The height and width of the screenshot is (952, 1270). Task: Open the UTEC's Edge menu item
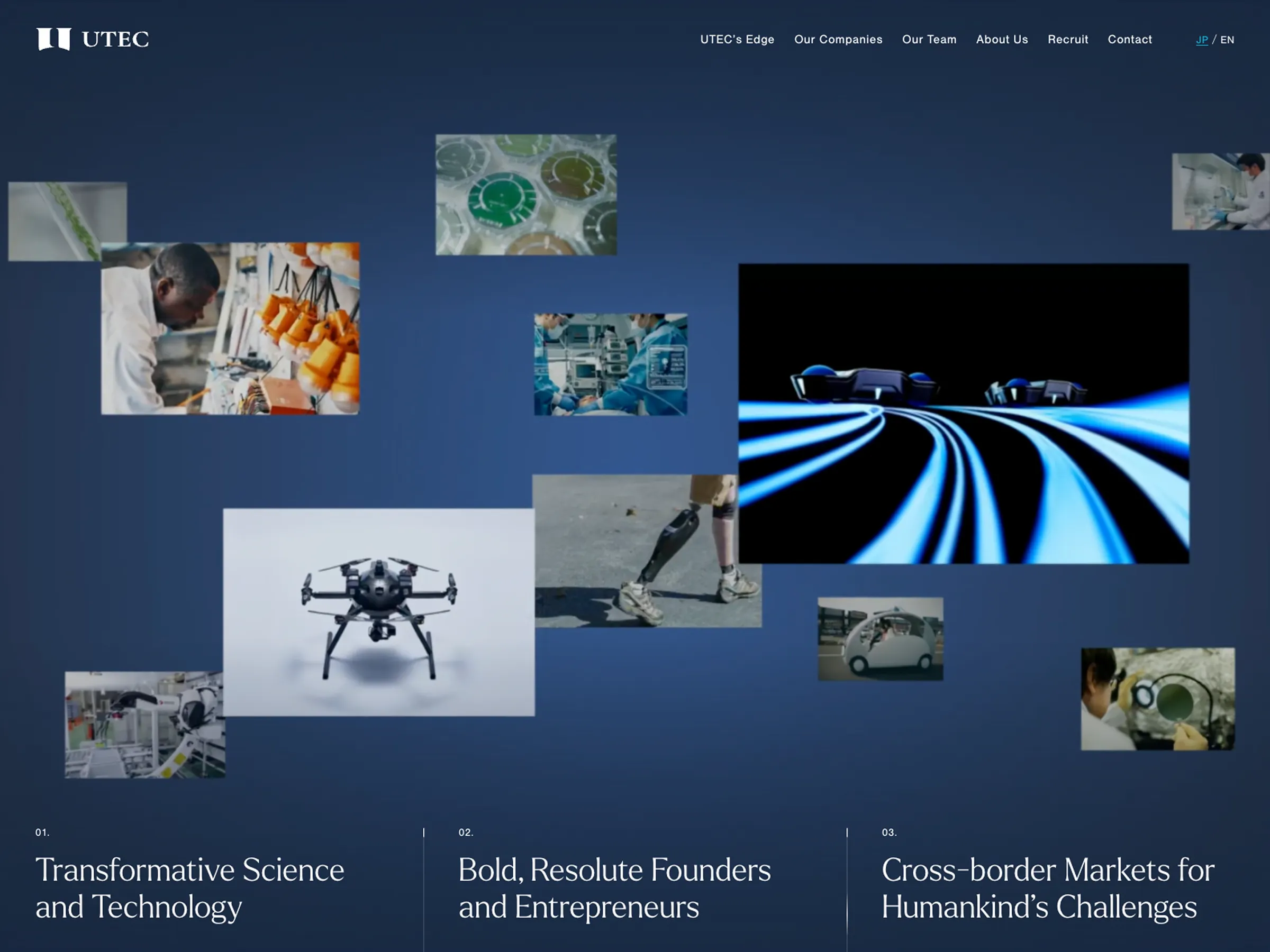(x=737, y=40)
